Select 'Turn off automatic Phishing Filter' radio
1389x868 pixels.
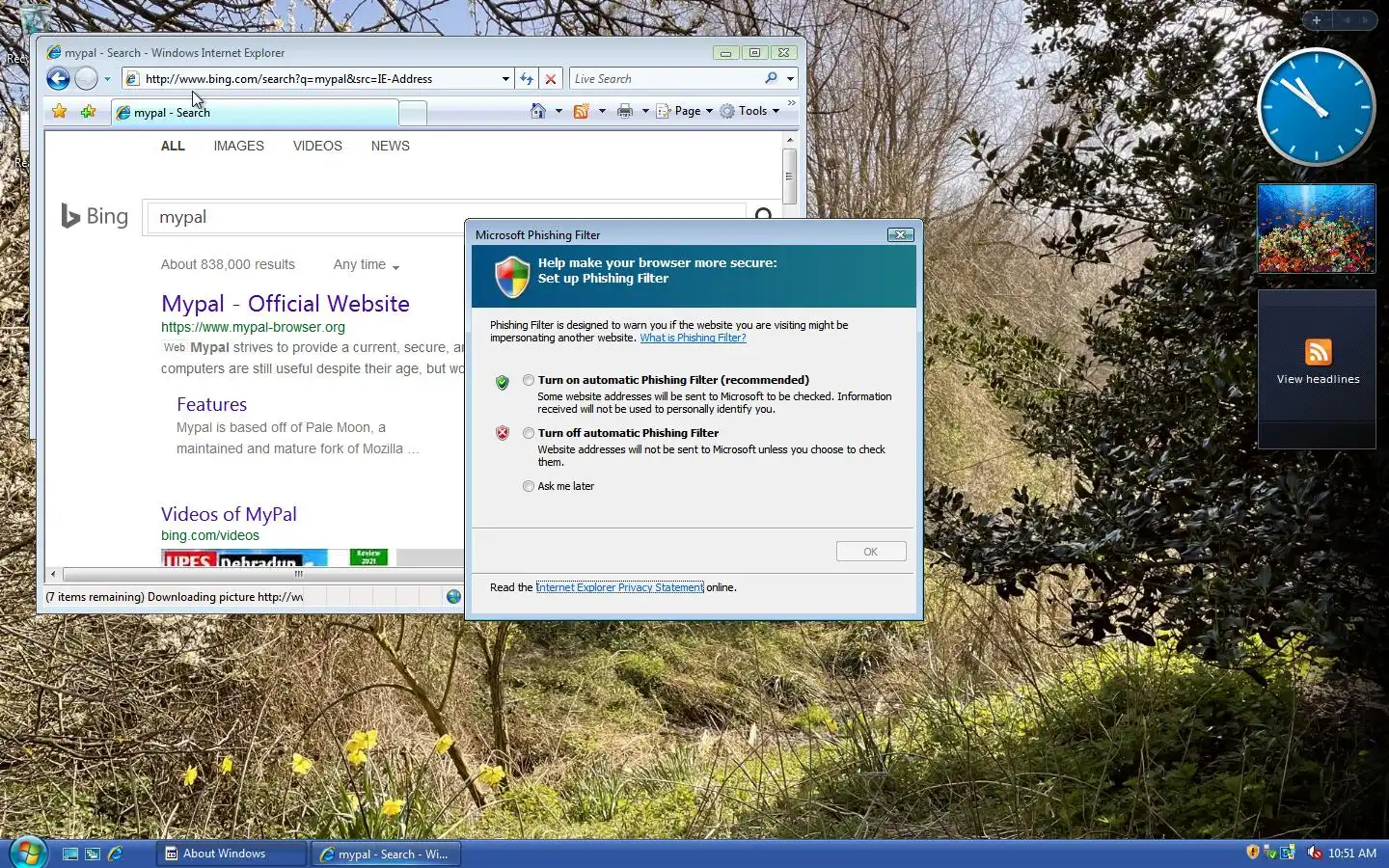[528, 433]
